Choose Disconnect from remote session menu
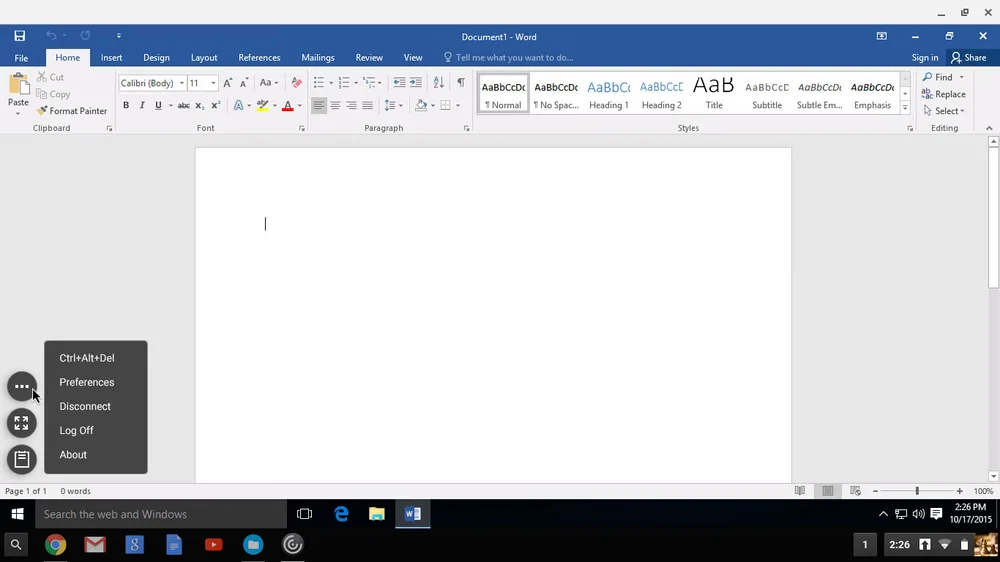 (85, 406)
